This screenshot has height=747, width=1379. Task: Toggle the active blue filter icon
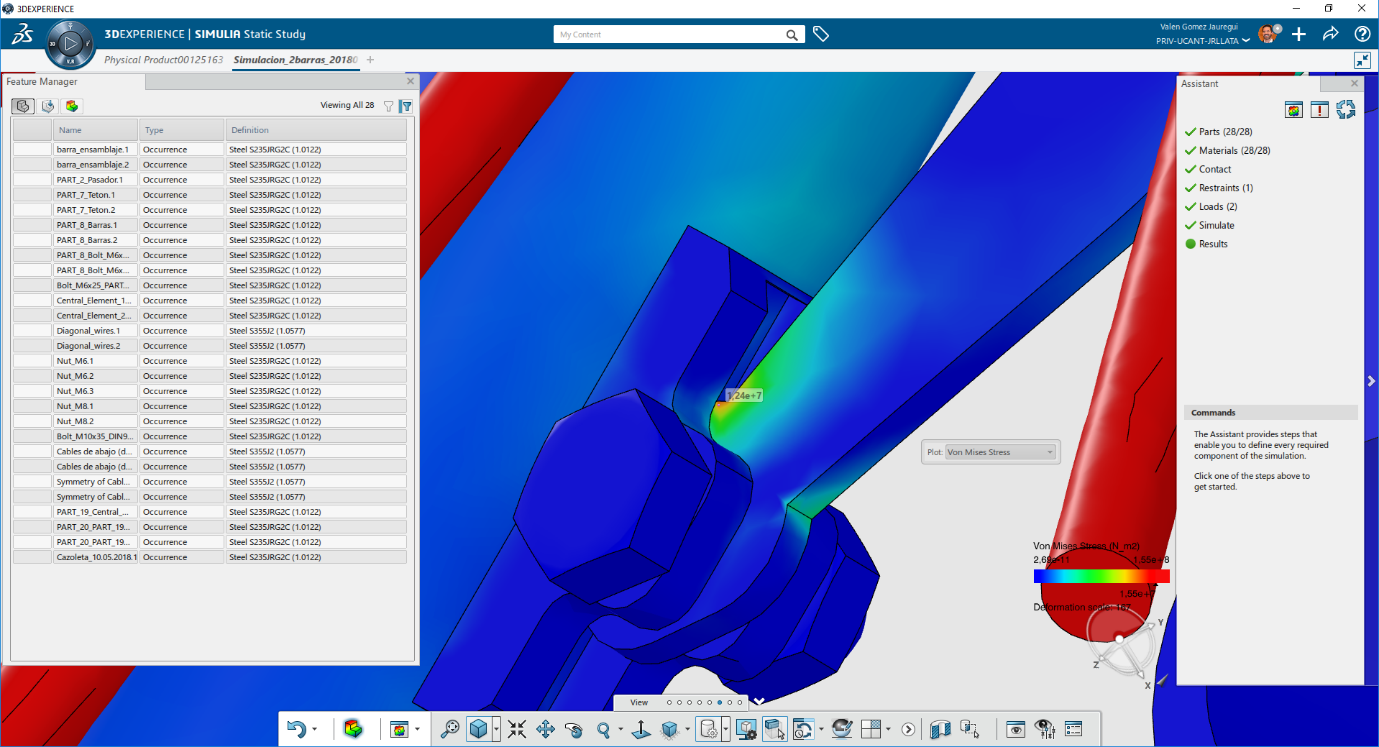tap(406, 106)
